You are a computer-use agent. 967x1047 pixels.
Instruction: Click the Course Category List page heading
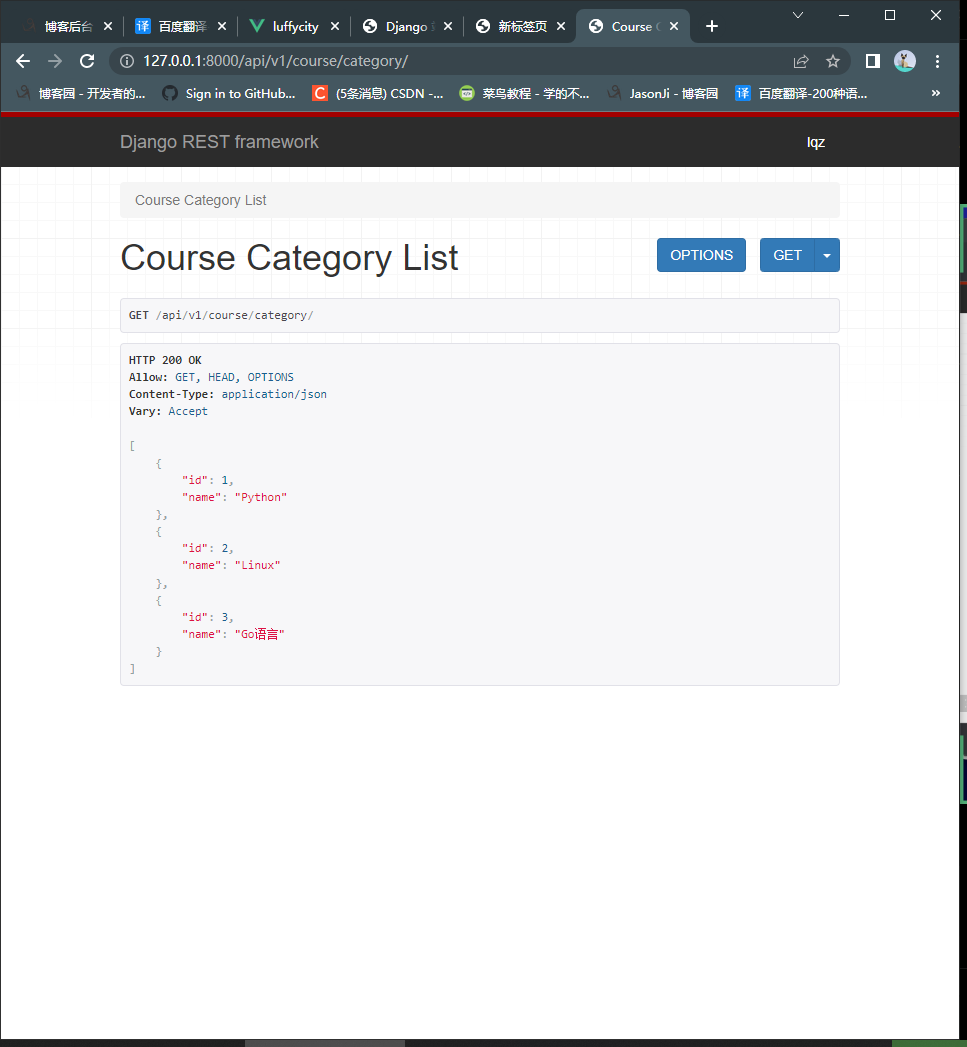tap(289, 258)
